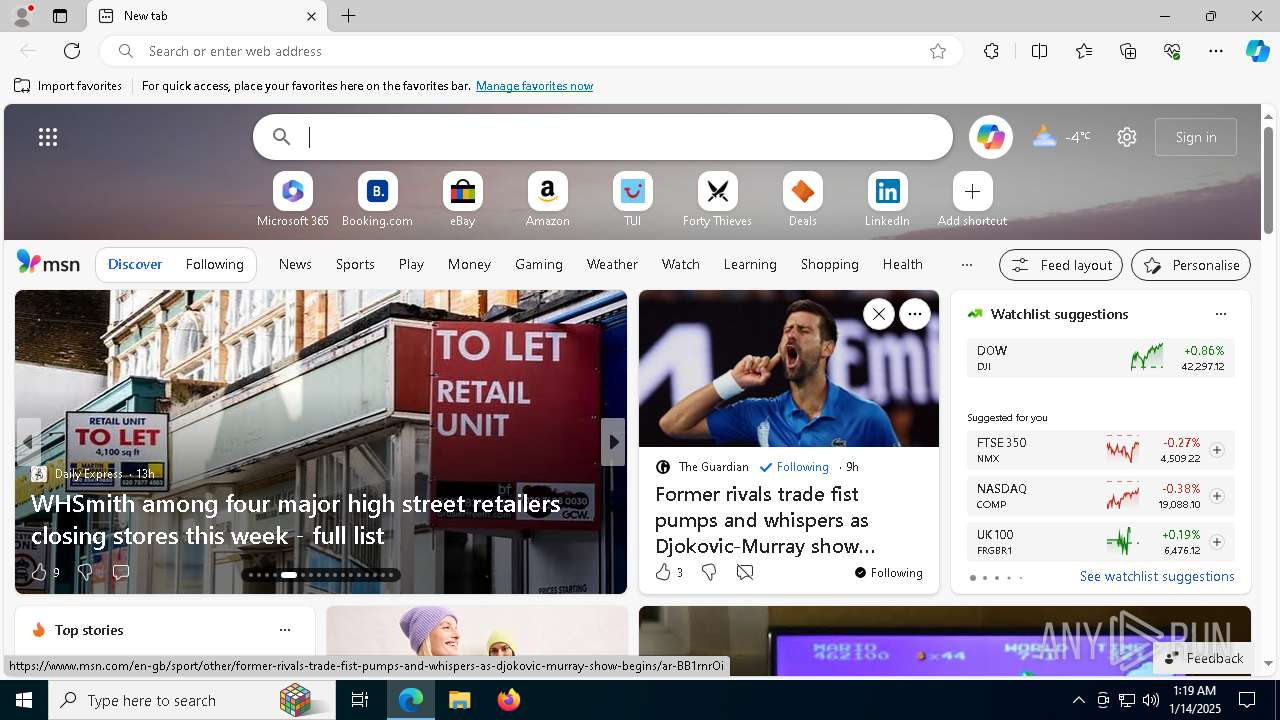Add a new shortcut tile
This screenshot has width=1280, height=720.
[972, 200]
